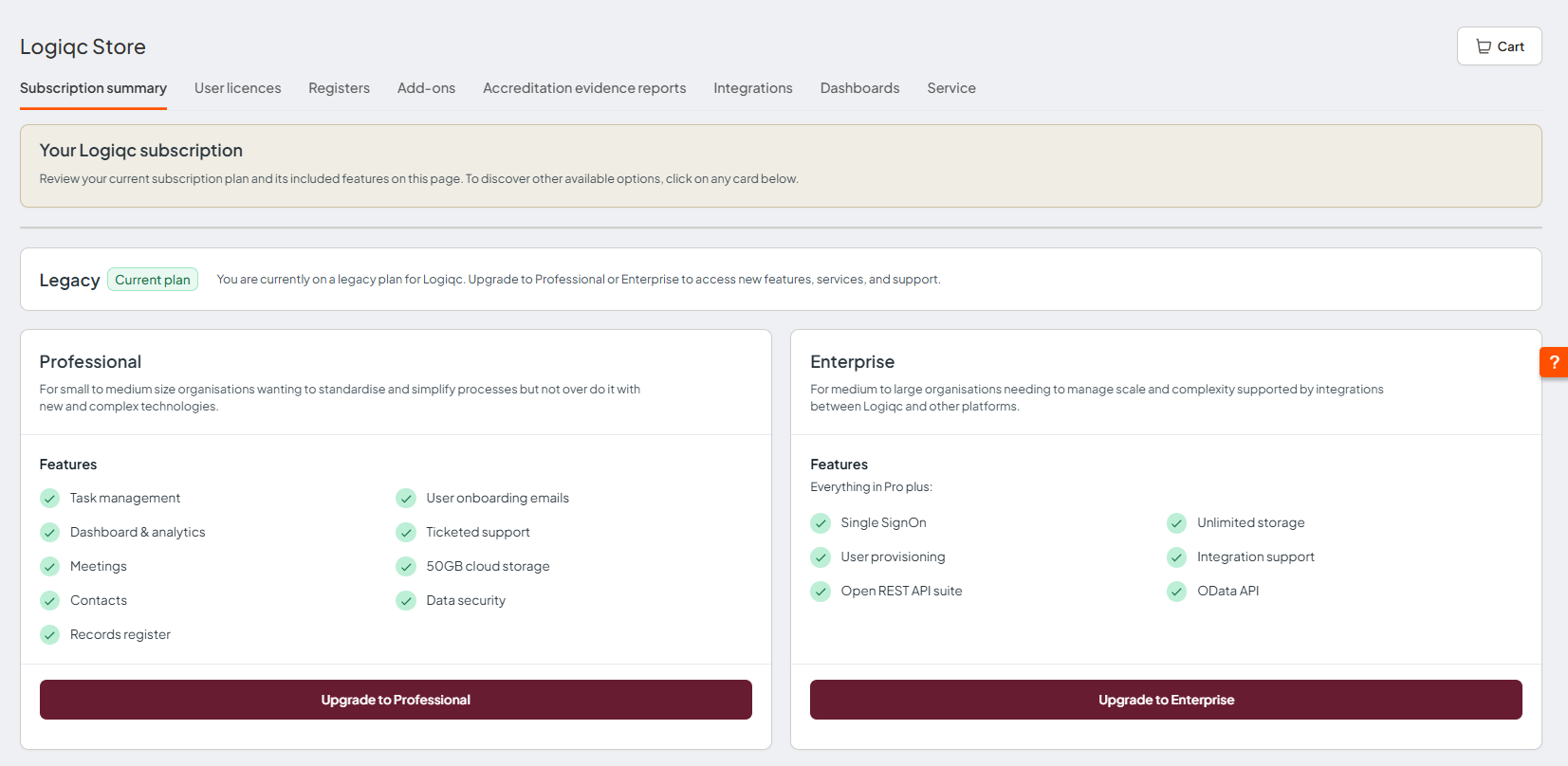Viewport: 1568px width, 766px height.
Task: Click the orange help question mark icon
Action: point(1553,362)
